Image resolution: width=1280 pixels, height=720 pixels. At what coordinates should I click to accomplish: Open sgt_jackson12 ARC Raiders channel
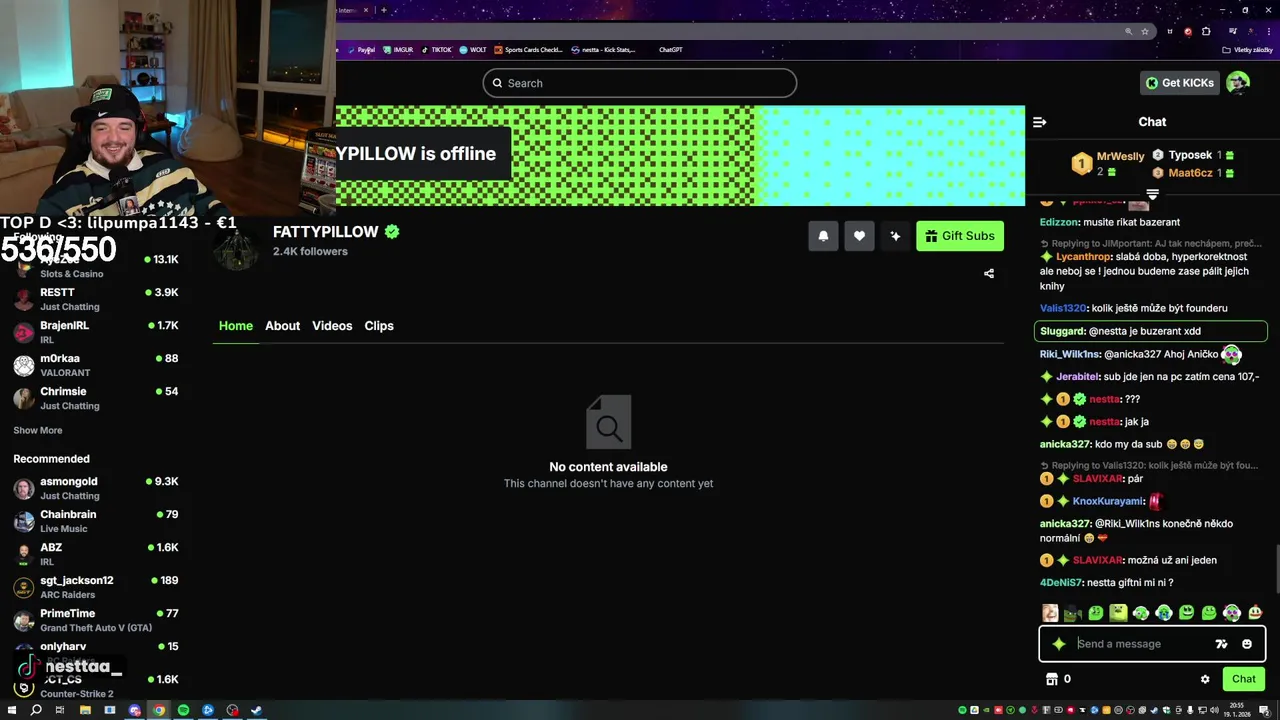click(97, 587)
